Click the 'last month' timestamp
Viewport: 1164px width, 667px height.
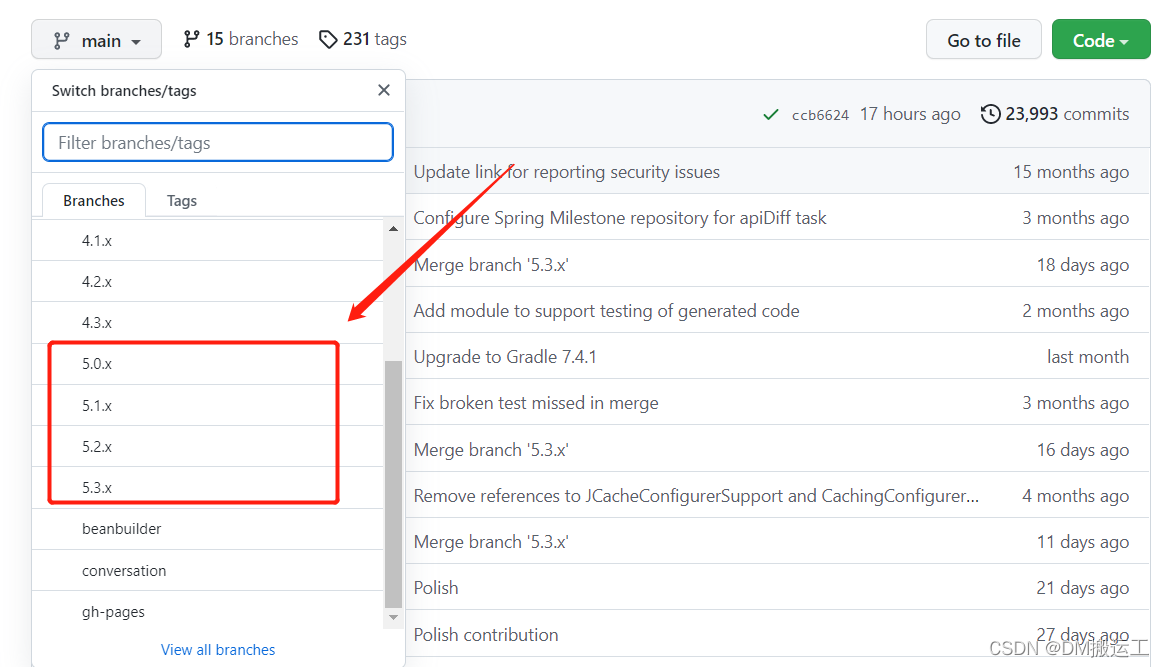[x=1088, y=356]
